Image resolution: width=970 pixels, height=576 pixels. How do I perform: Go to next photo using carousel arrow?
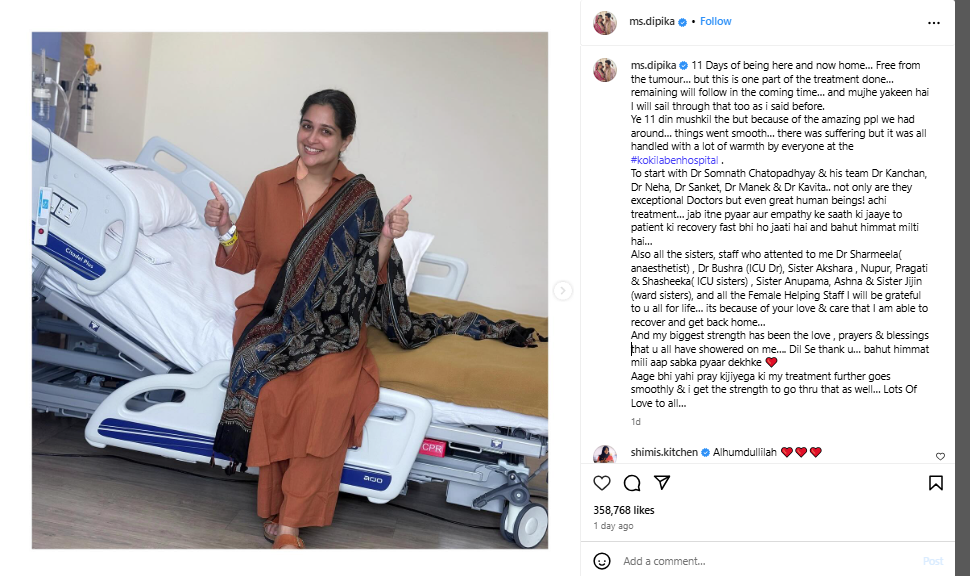pyautogui.click(x=562, y=290)
